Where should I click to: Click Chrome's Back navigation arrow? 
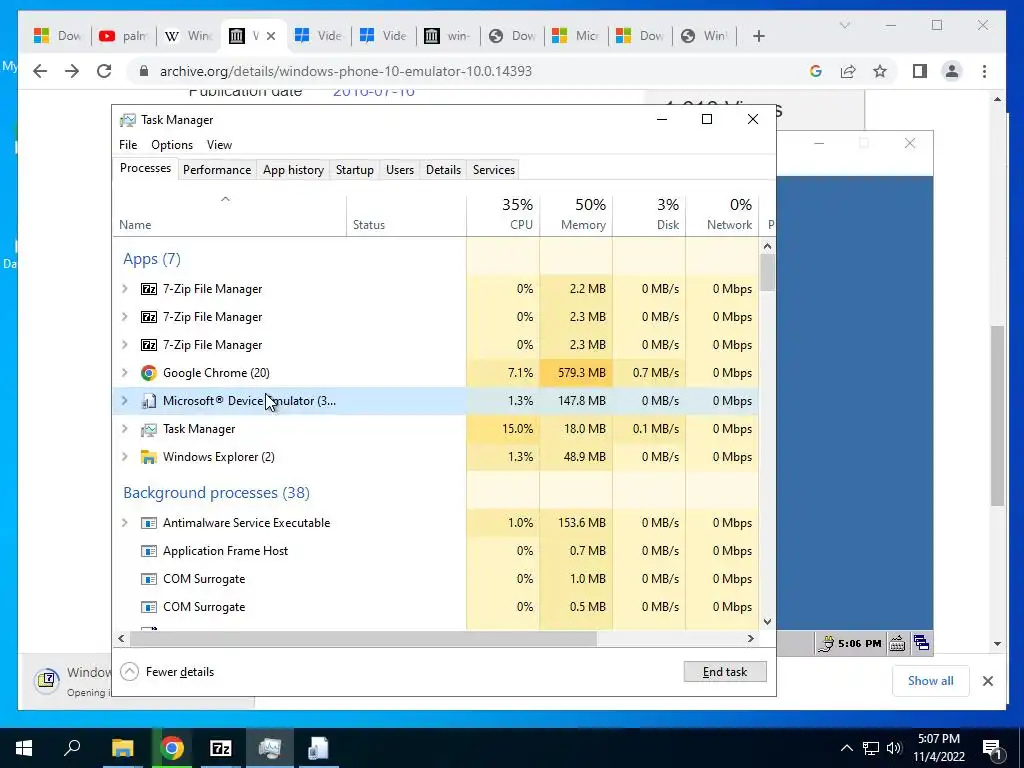(40, 71)
